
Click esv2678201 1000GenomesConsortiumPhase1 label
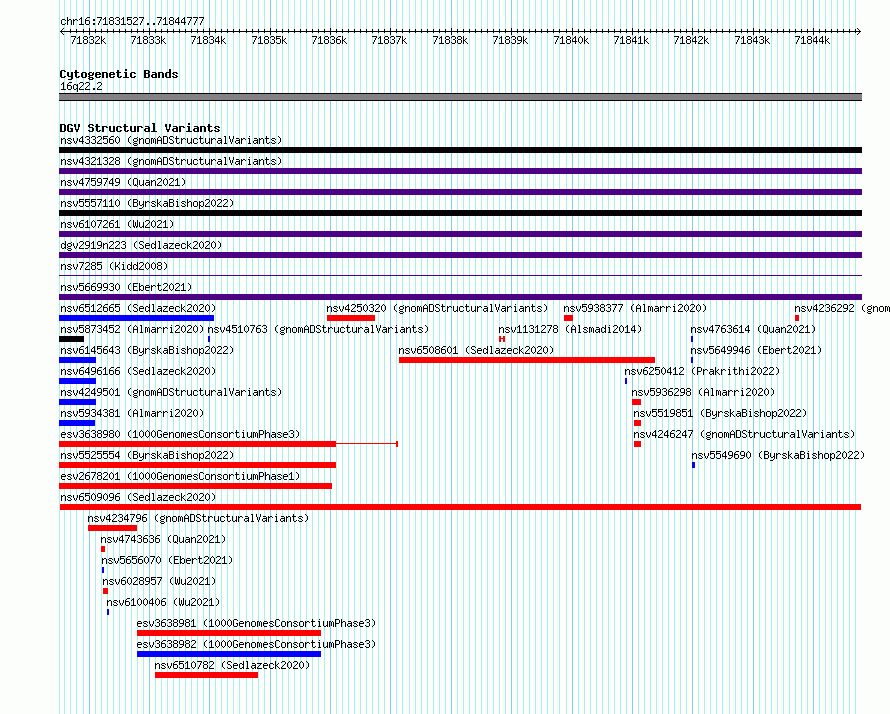(x=180, y=476)
